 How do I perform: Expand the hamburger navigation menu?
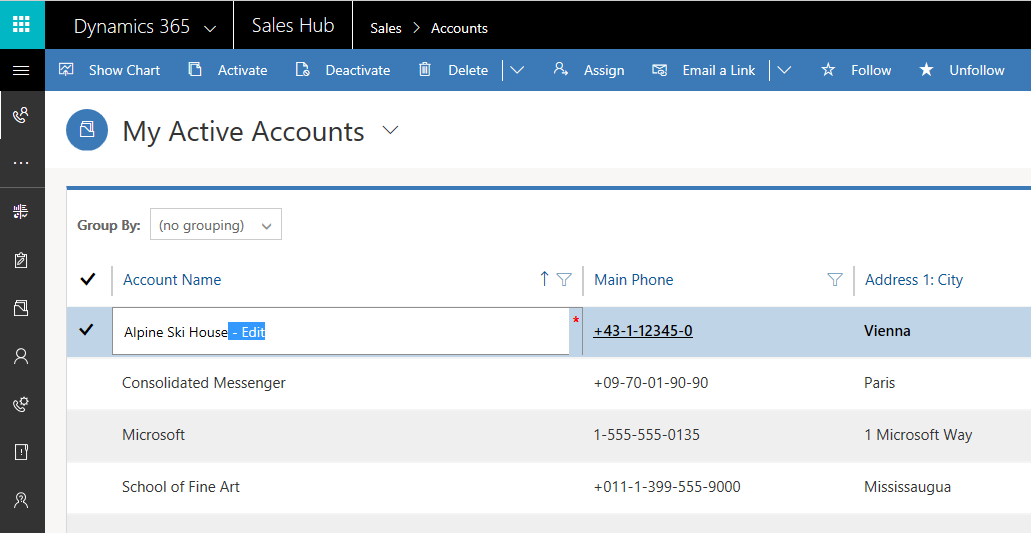pyautogui.click(x=21, y=70)
